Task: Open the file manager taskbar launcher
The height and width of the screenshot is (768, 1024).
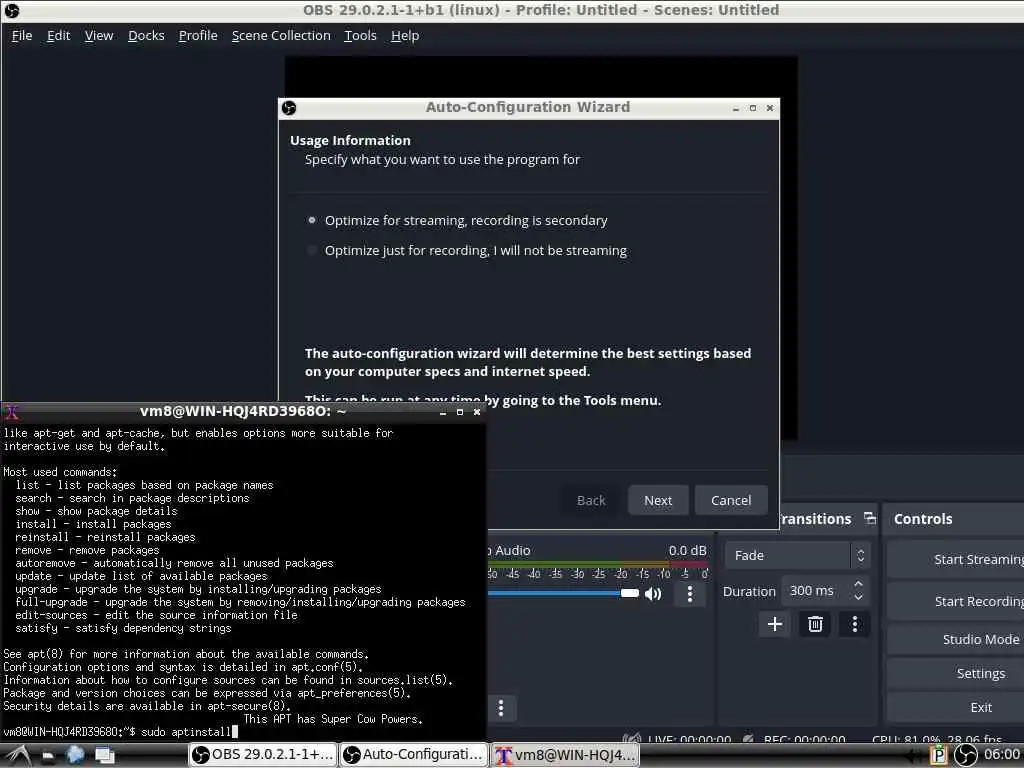Action: tap(48, 756)
